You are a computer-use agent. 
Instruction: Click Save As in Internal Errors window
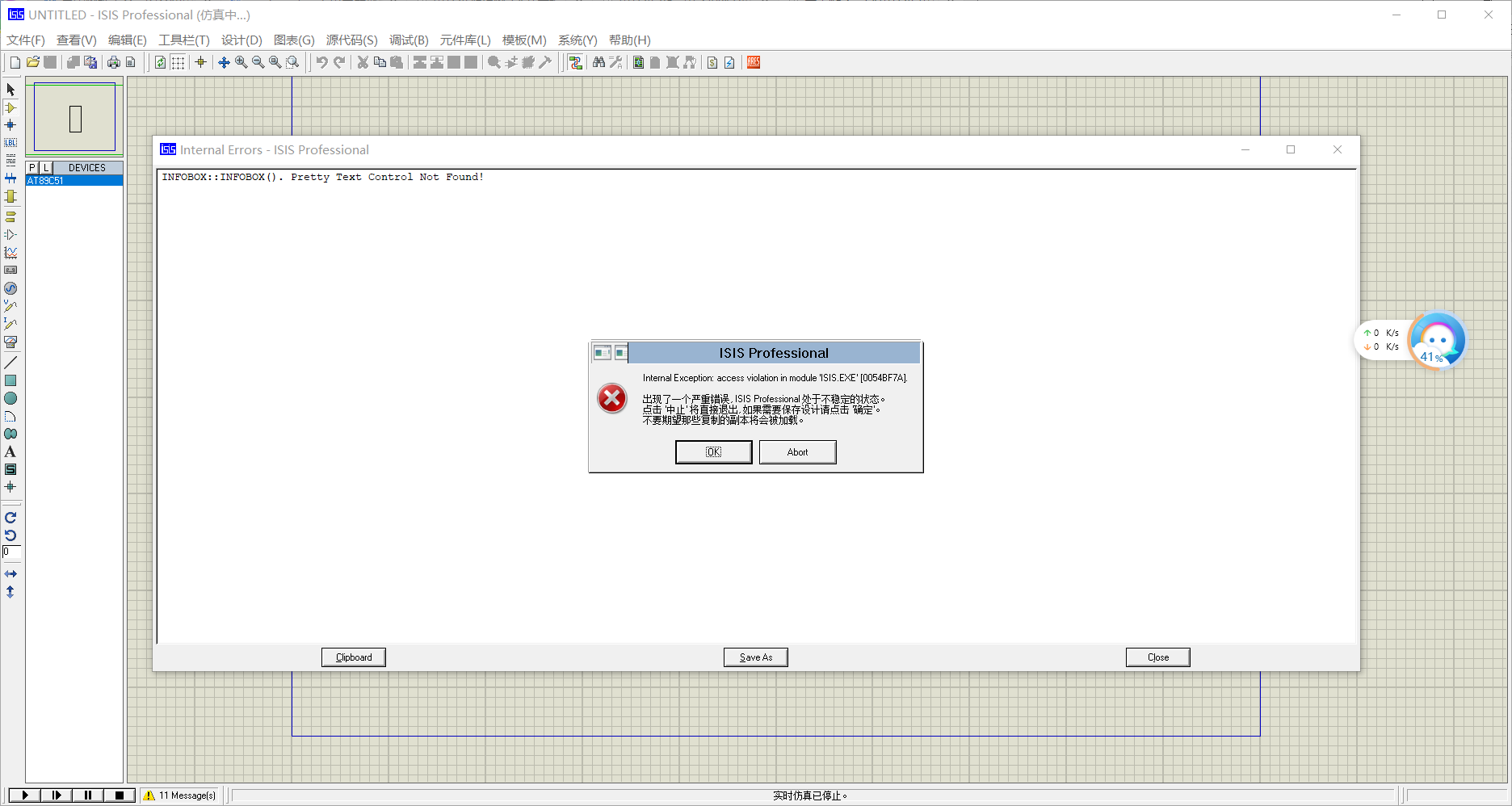[756, 657]
